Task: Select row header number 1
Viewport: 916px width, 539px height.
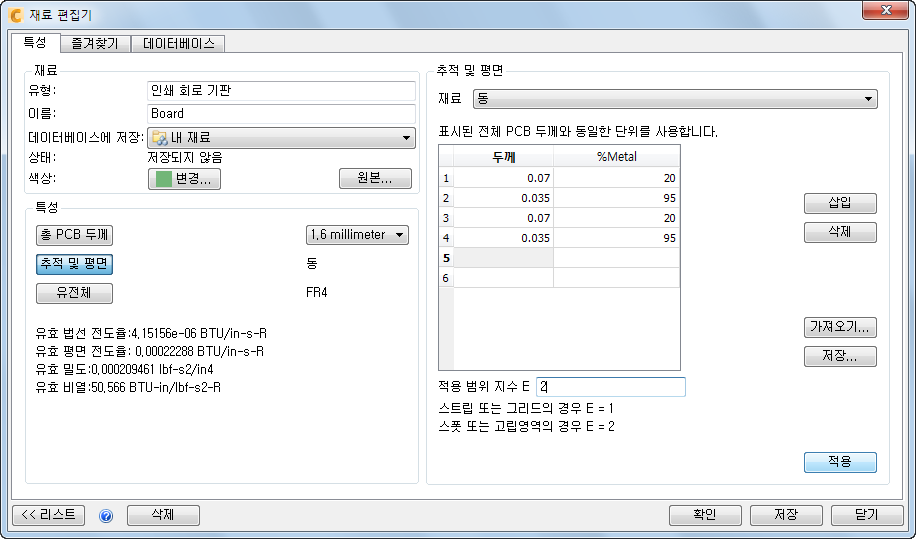Action: tap(446, 178)
